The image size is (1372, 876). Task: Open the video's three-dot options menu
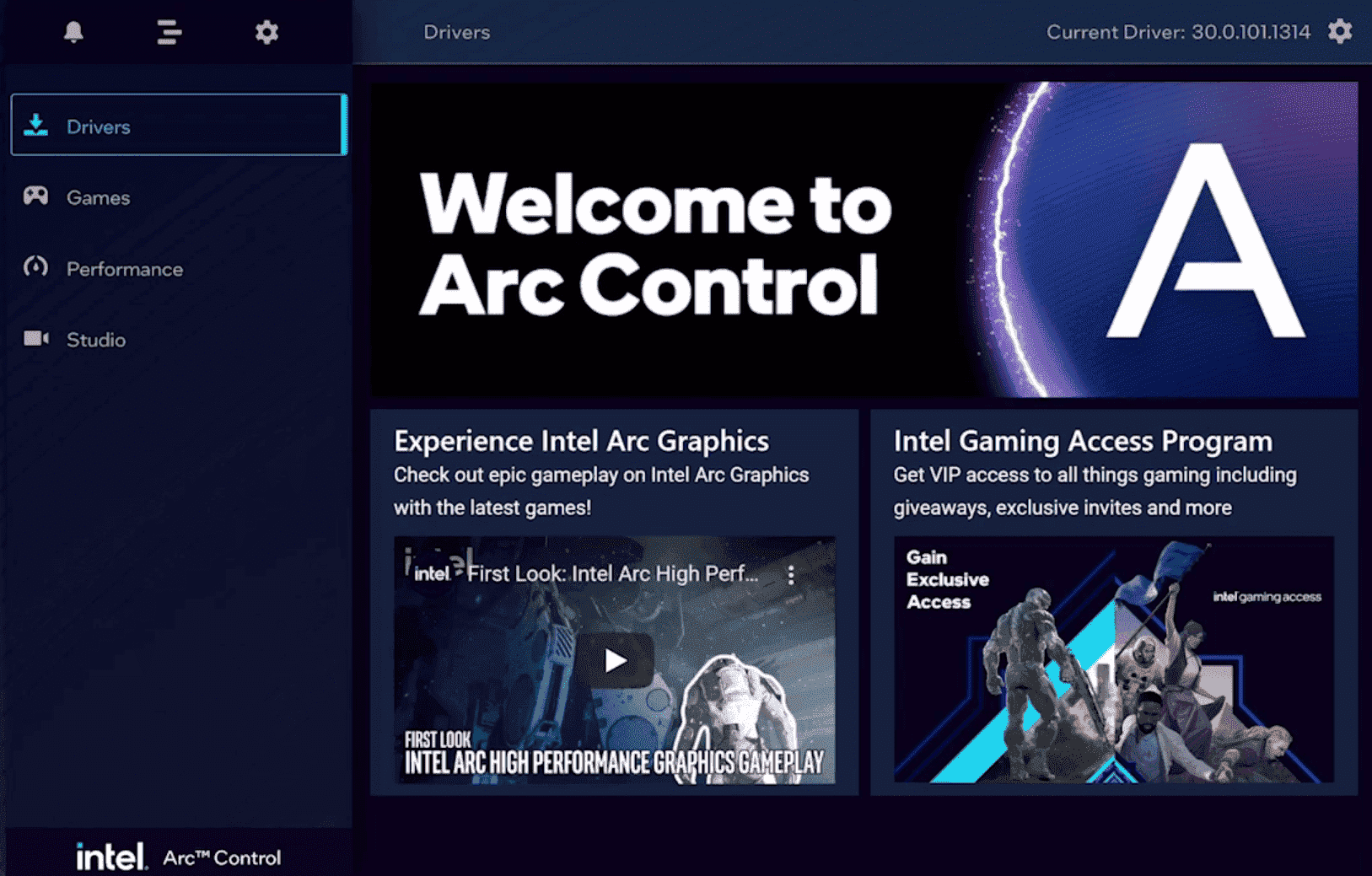791,574
